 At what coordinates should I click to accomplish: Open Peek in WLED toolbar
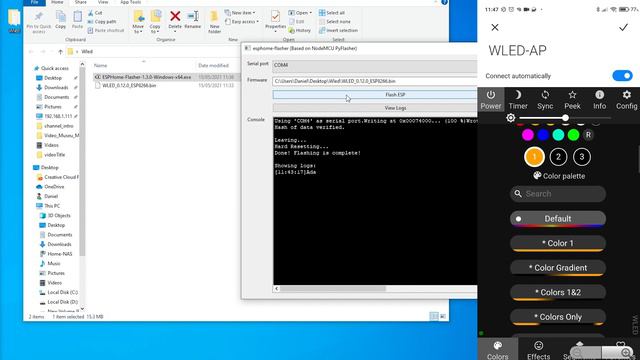click(572, 100)
